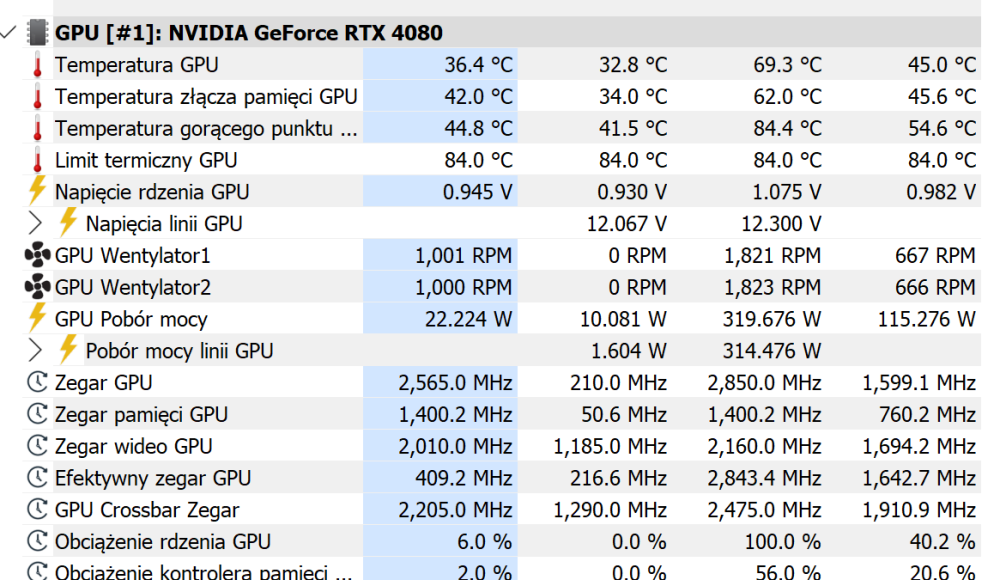Screen dimensions: 1000x580
Task: Collapse the GPU [#1] NVIDIA GeForce section
Action: click(x=9, y=32)
